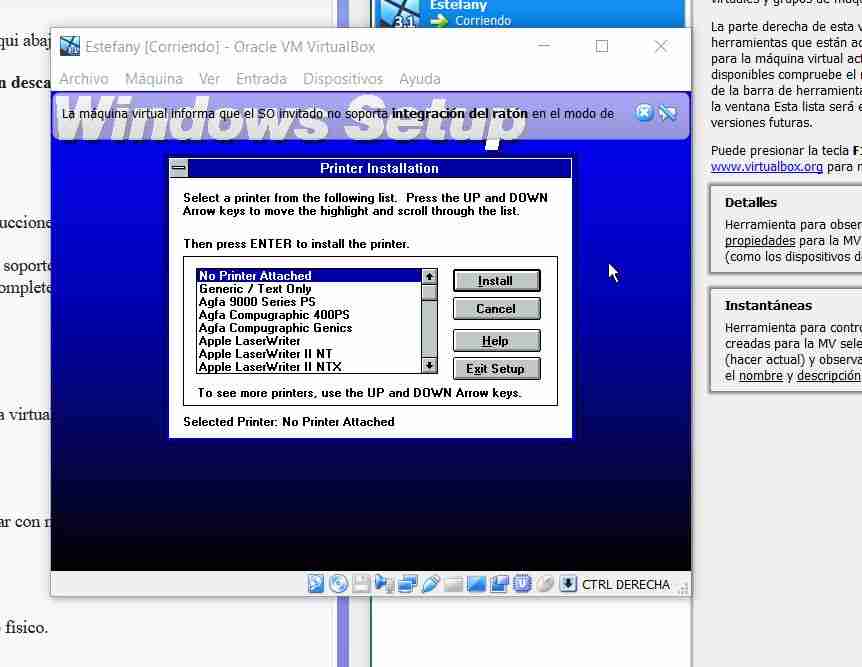Open the Dispositivos menu
Screen dimensions: 862x667
point(342,78)
